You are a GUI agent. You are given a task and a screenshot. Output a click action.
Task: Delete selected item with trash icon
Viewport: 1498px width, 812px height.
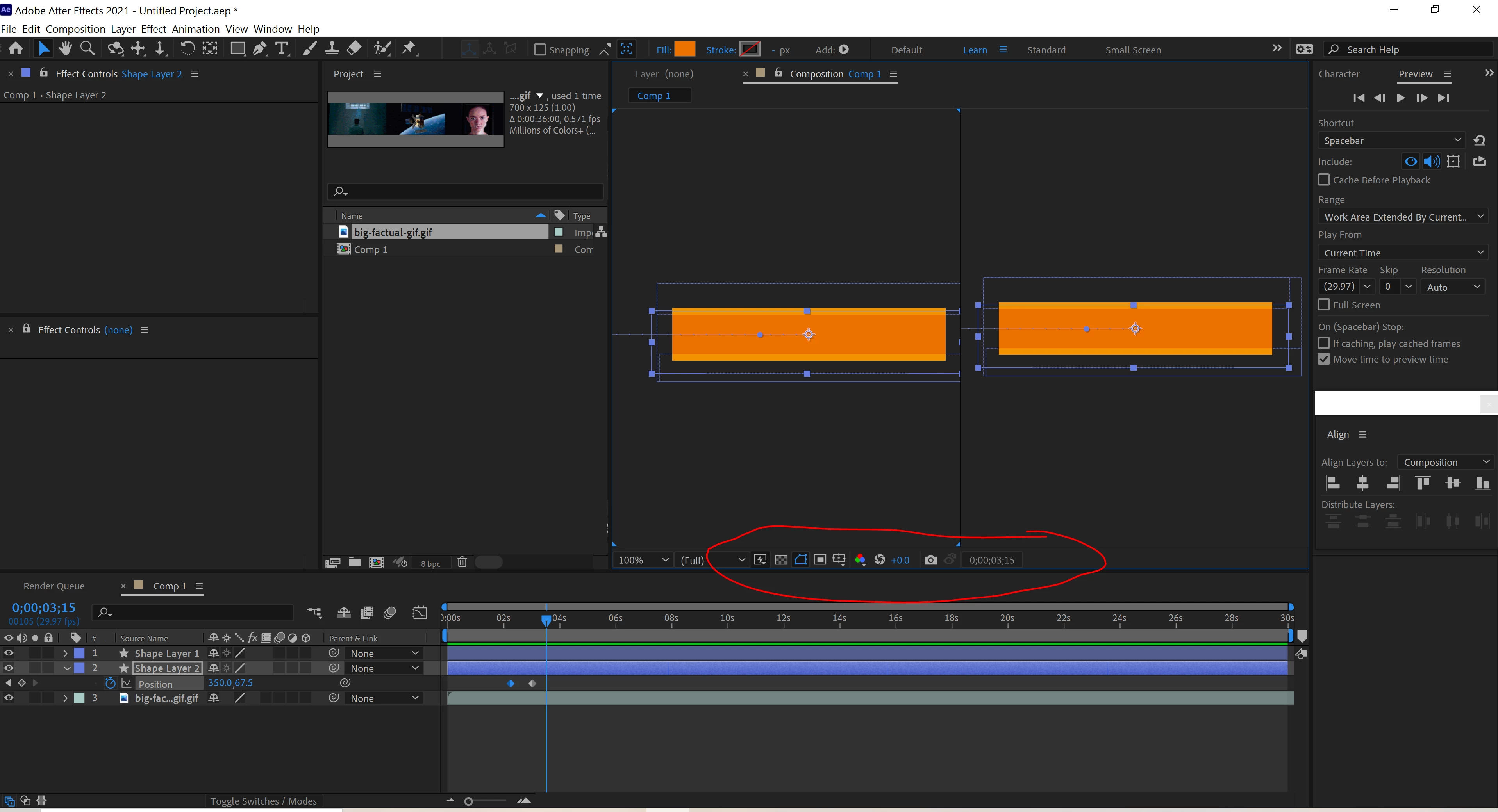click(462, 562)
